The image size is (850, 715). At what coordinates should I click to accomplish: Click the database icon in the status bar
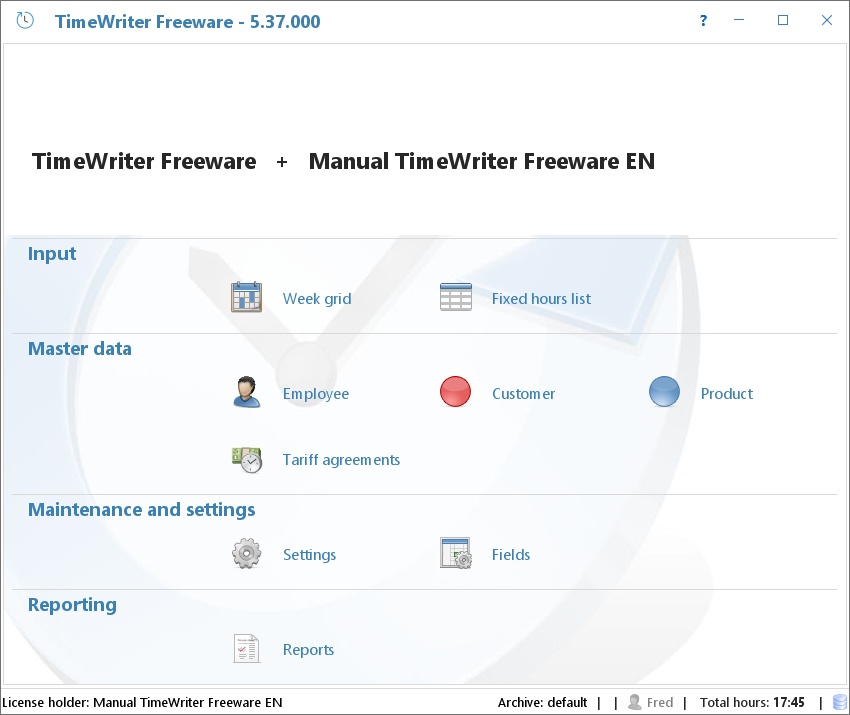pyautogui.click(x=838, y=701)
